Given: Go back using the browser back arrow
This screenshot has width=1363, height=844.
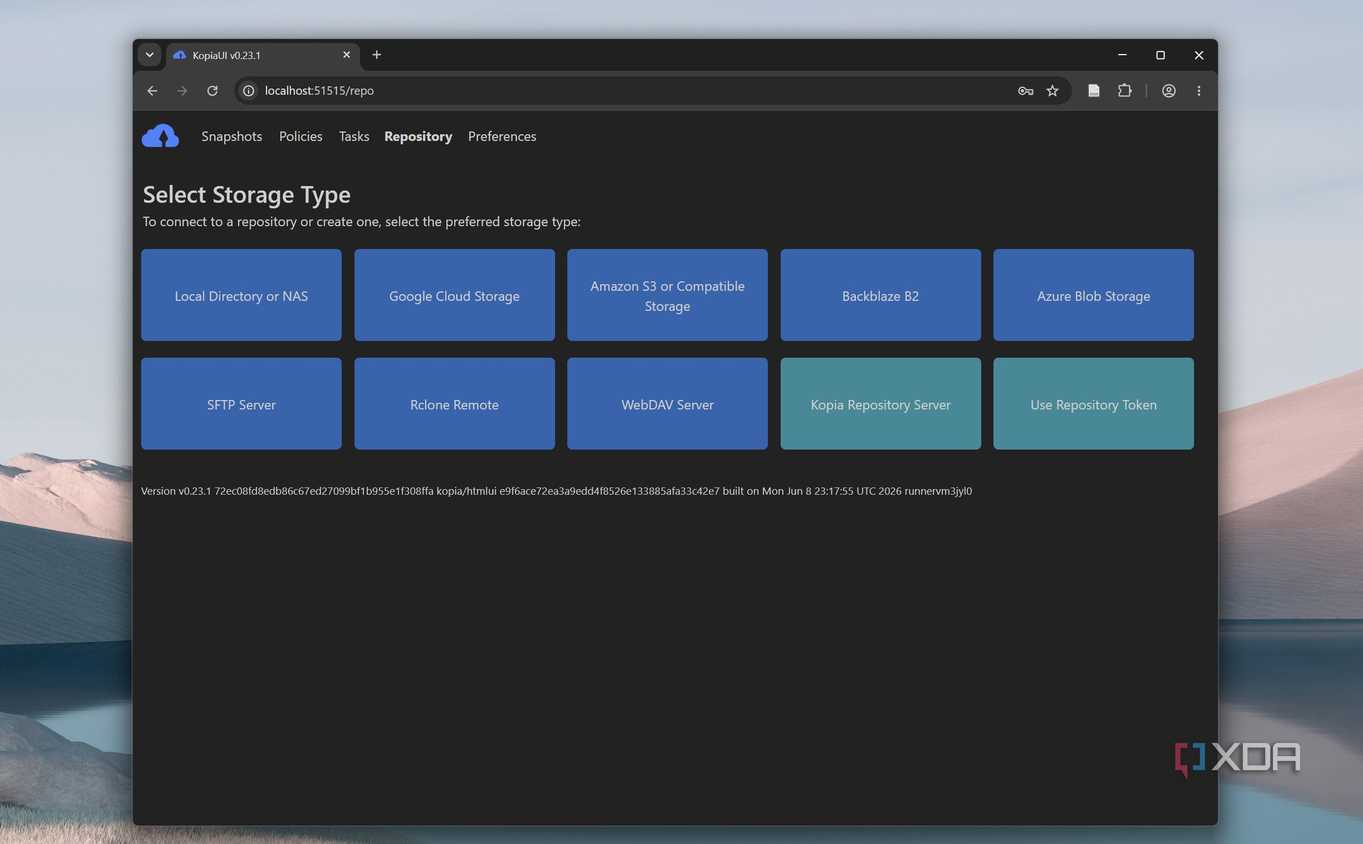Looking at the screenshot, I should point(152,91).
